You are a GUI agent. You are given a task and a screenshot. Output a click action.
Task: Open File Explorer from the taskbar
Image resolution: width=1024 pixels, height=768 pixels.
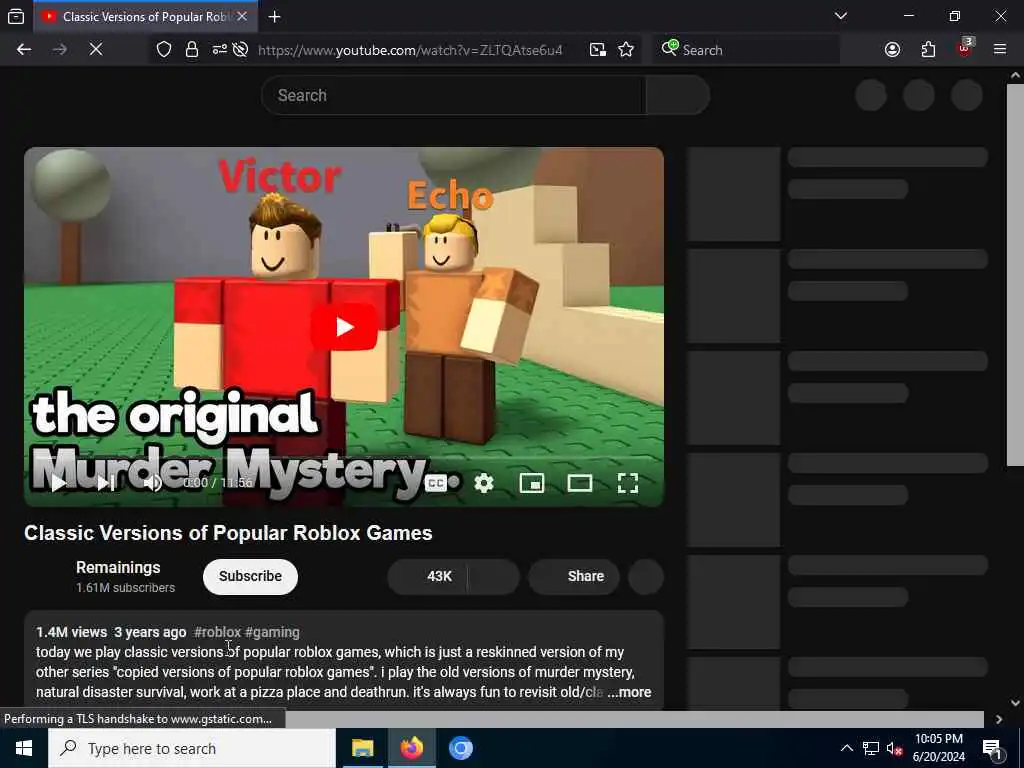[x=362, y=748]
